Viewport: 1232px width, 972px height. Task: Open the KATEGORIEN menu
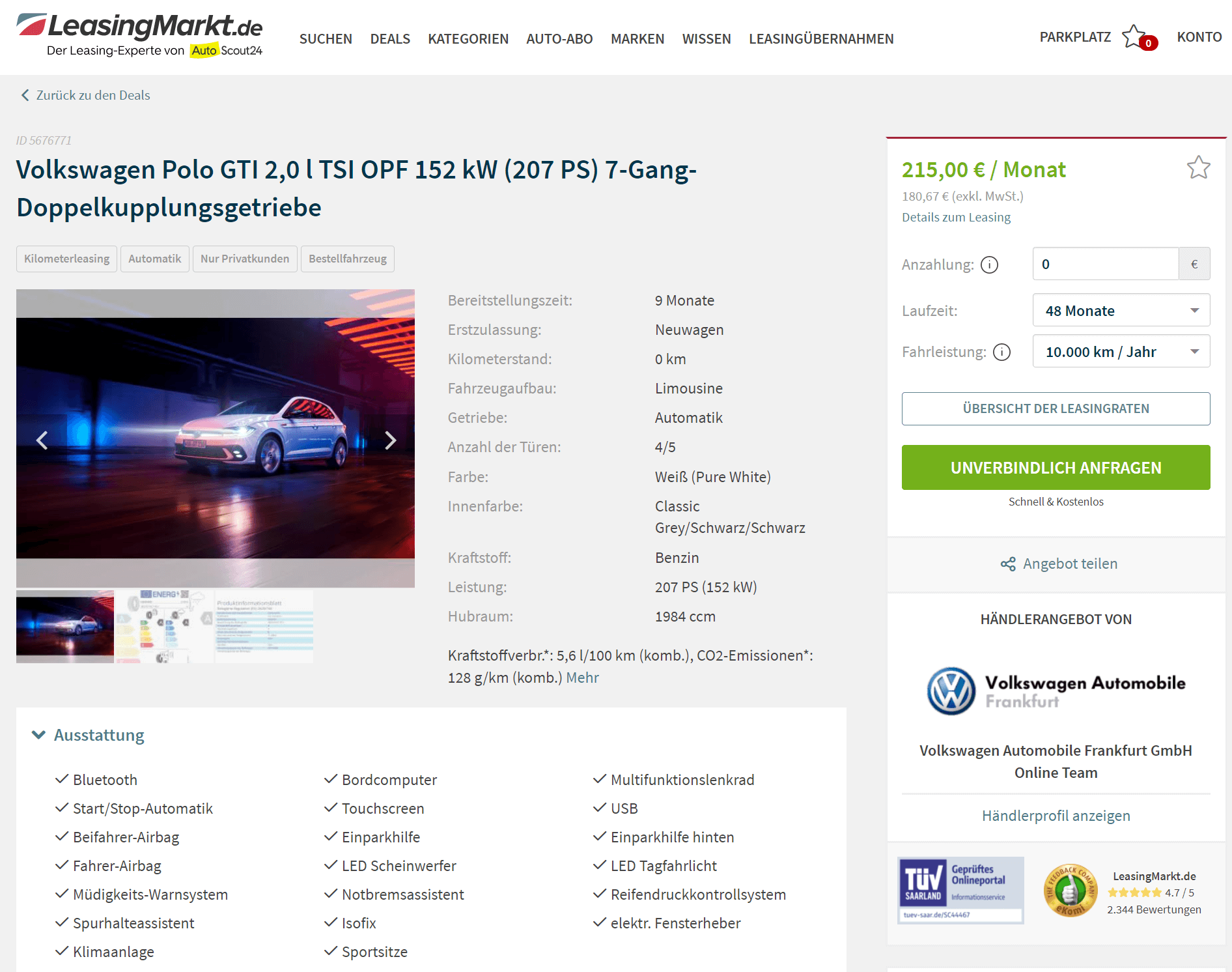coord(468,39)
